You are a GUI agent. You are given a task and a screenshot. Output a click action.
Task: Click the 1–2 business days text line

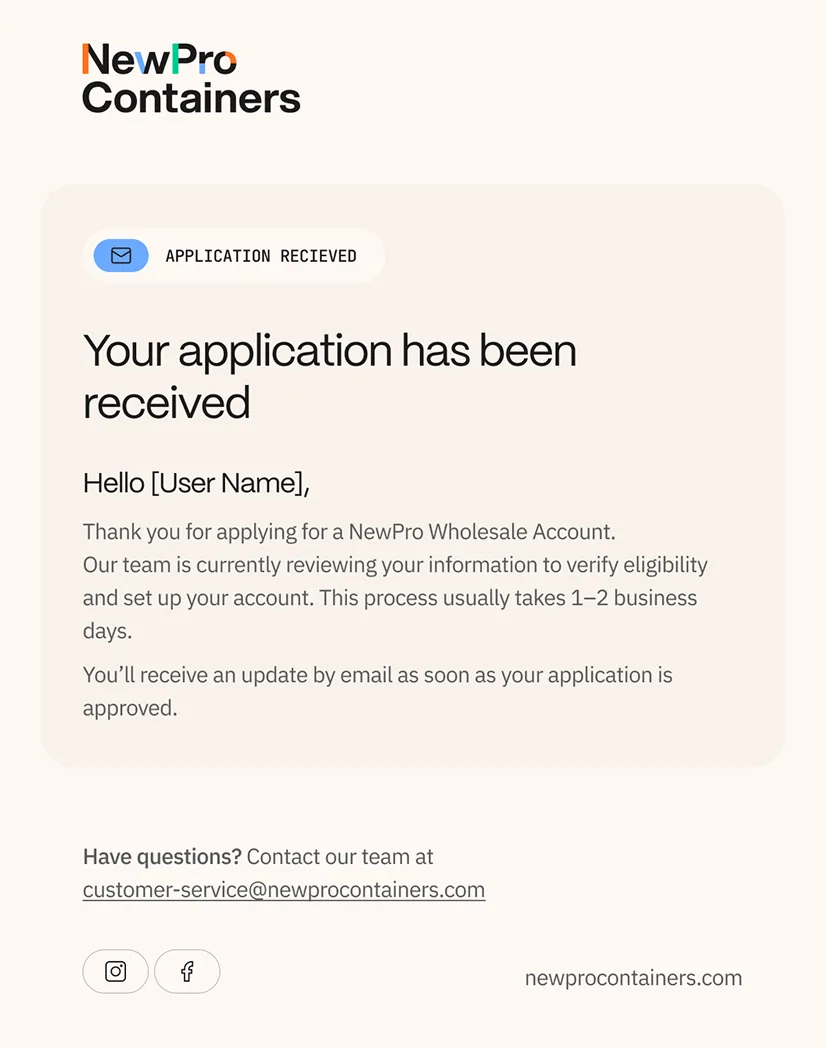[x=390, y=598]
